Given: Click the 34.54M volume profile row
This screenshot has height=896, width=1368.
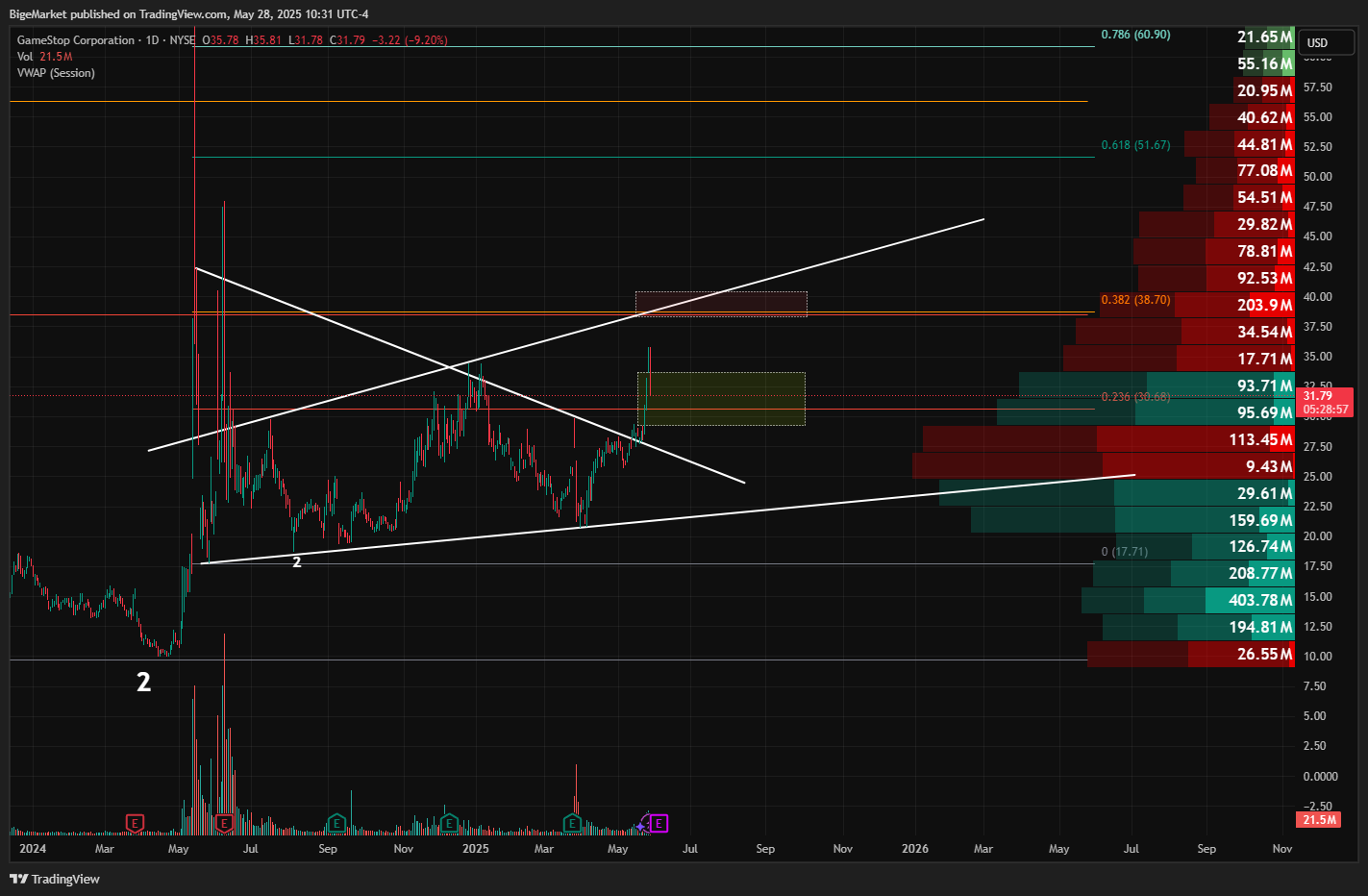Looking at the screenshot, I should 1185,332.
